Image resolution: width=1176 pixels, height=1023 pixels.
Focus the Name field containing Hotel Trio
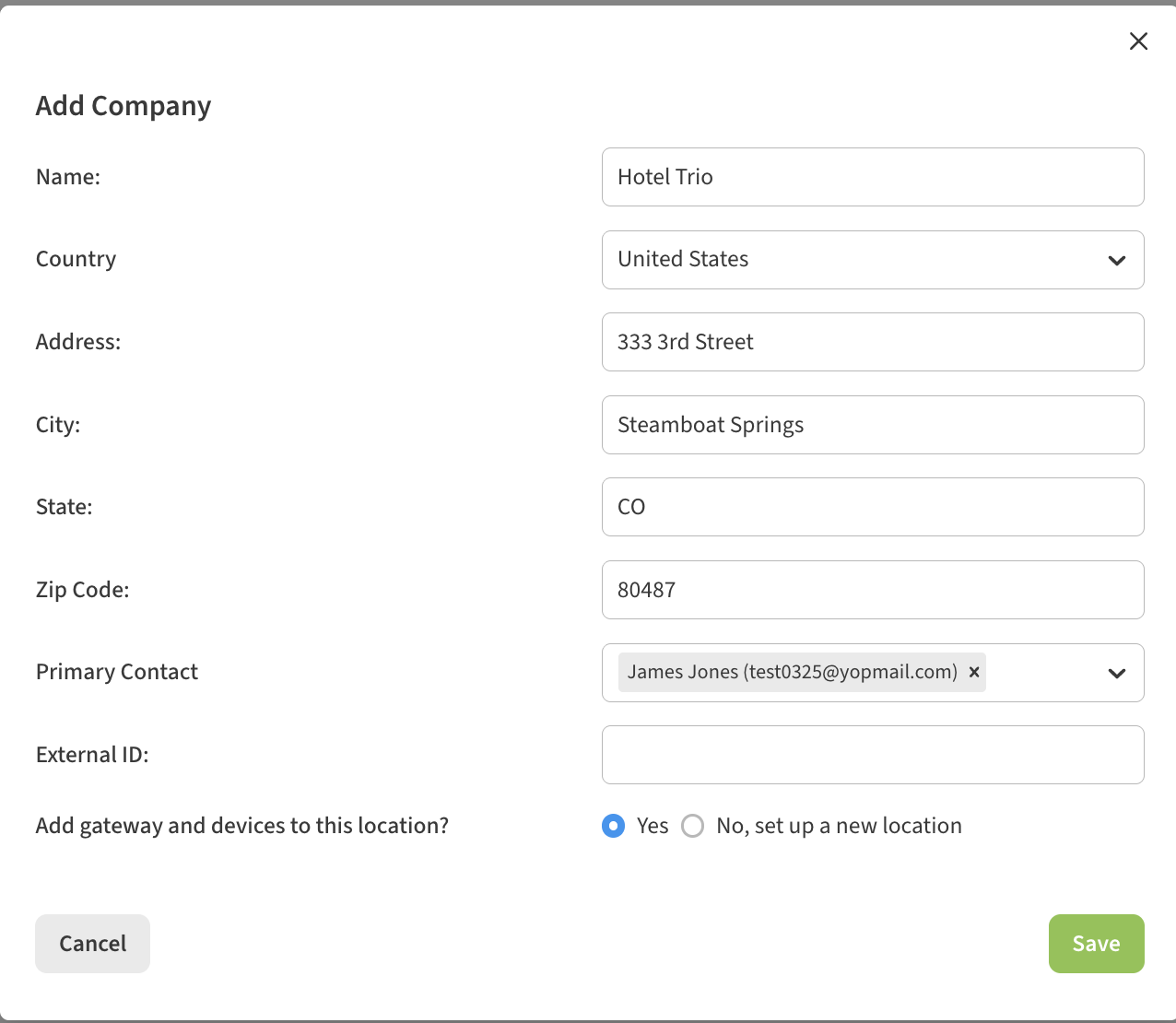(872, 177)
